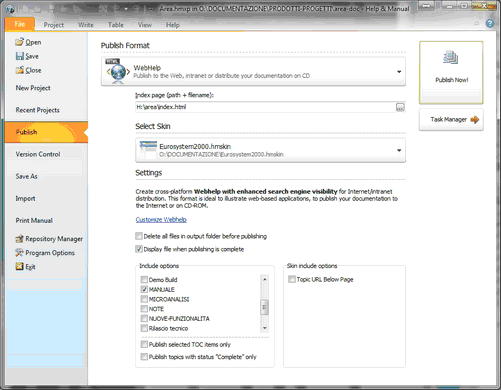
Task: Select the Publish menu entry
Action: [46, 132]
